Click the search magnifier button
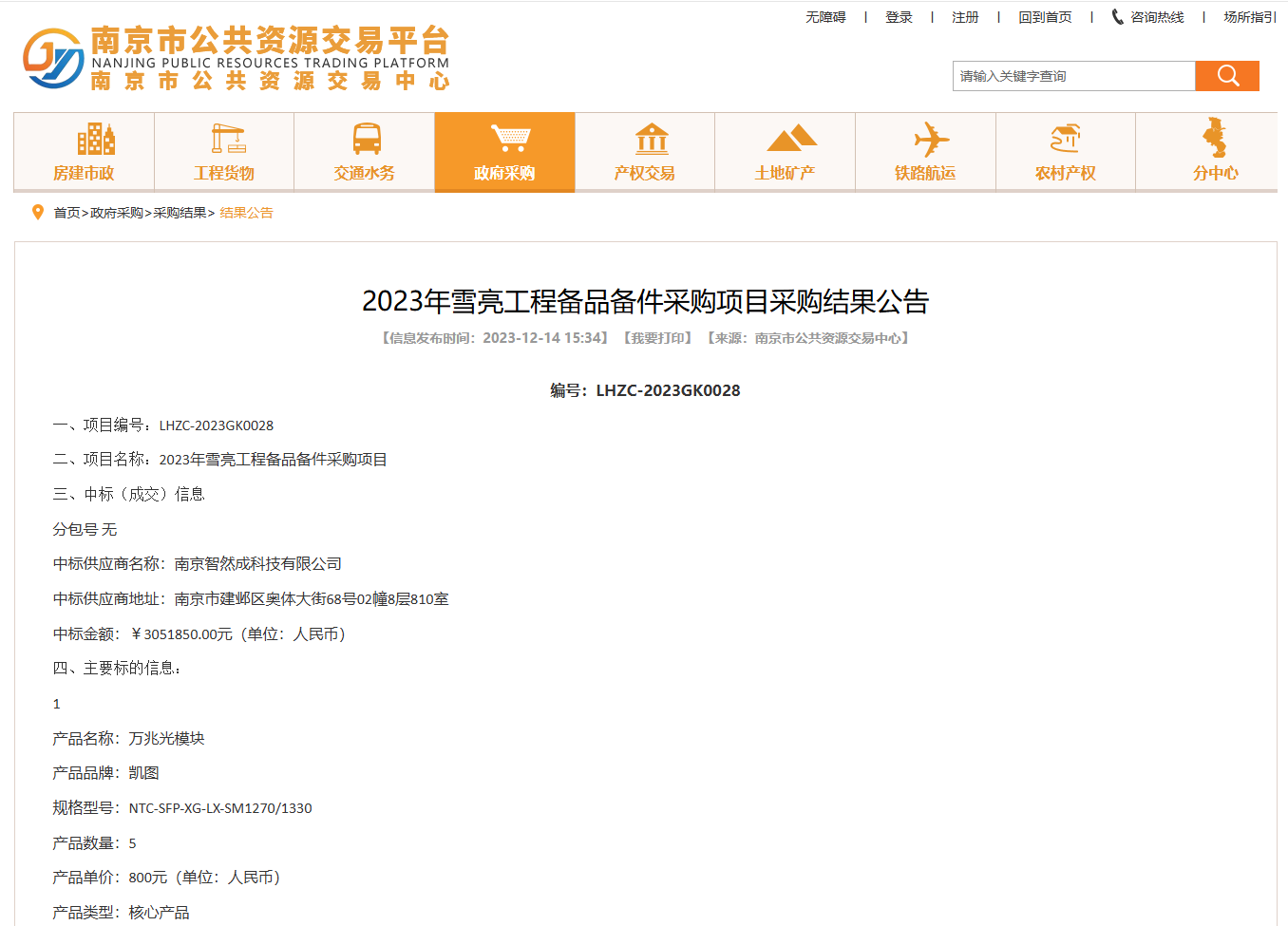Screen dimensions: 1288x926 pyautogui.click(x=1227, y=76)
